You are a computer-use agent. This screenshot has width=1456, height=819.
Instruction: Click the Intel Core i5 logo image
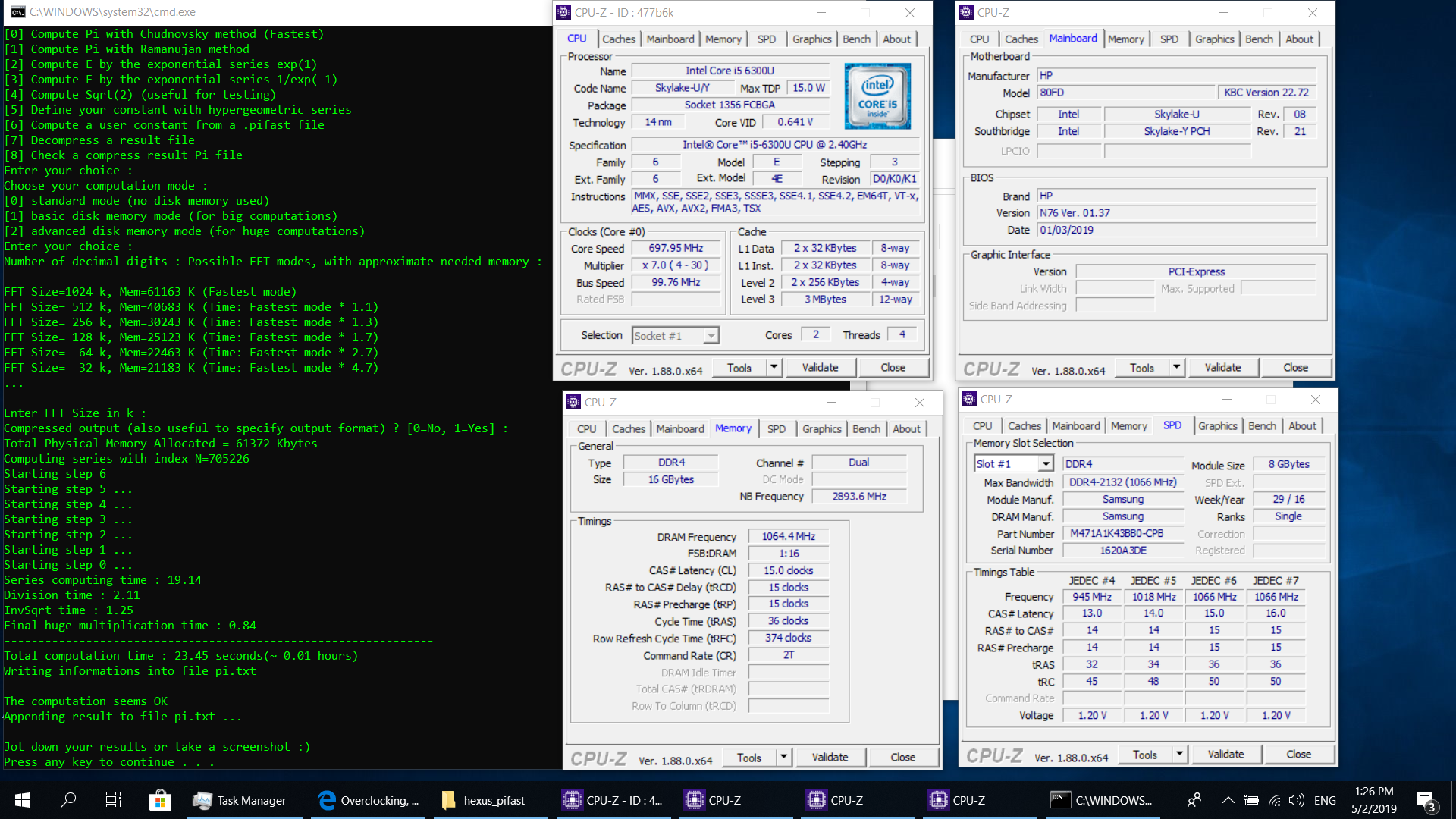pyautogui.click(x=877, y=96)
